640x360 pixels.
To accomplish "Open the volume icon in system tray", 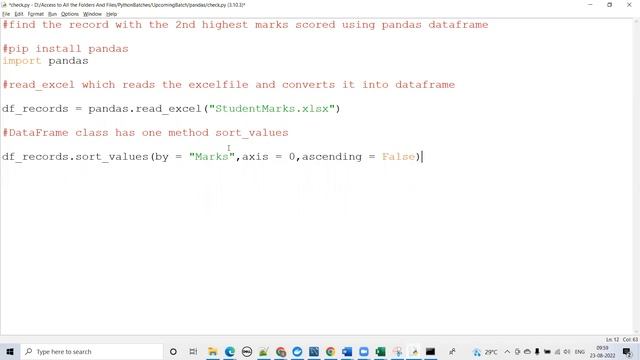I will coord(567,351).
